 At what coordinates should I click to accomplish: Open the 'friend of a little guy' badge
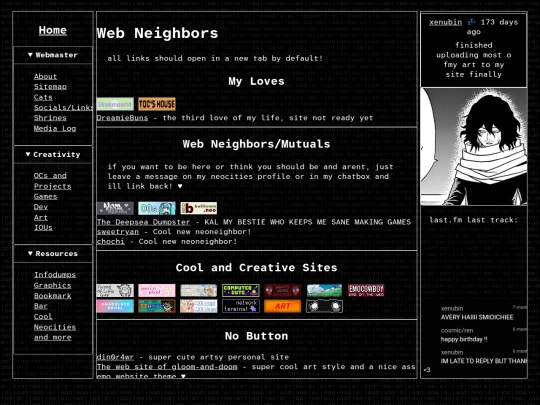[115, 290]
